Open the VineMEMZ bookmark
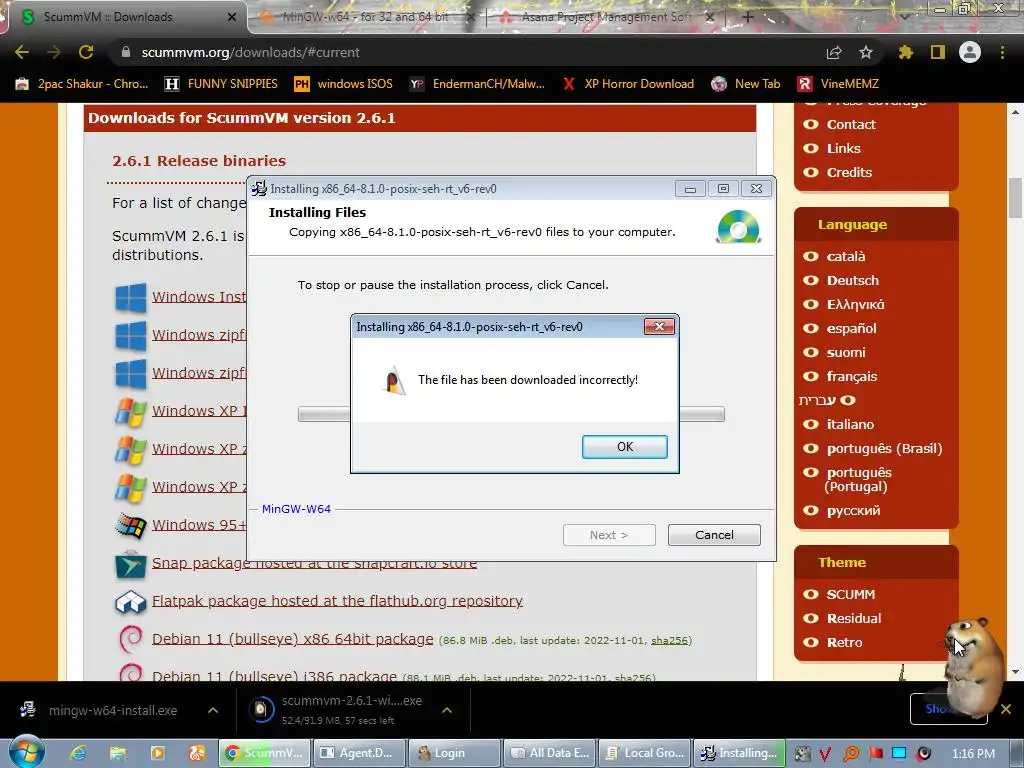The width and height of the screenshot is (1024, 768). 838,84
